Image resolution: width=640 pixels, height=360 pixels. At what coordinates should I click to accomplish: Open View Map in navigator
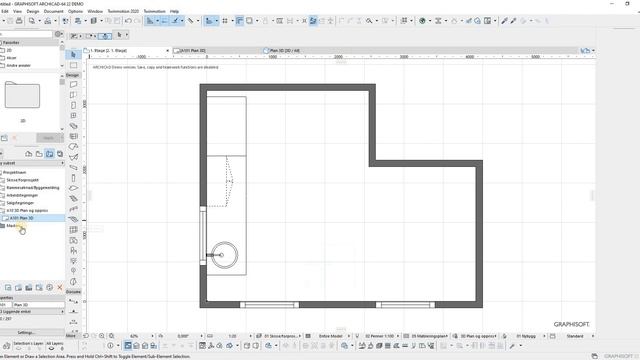point(39,154)
